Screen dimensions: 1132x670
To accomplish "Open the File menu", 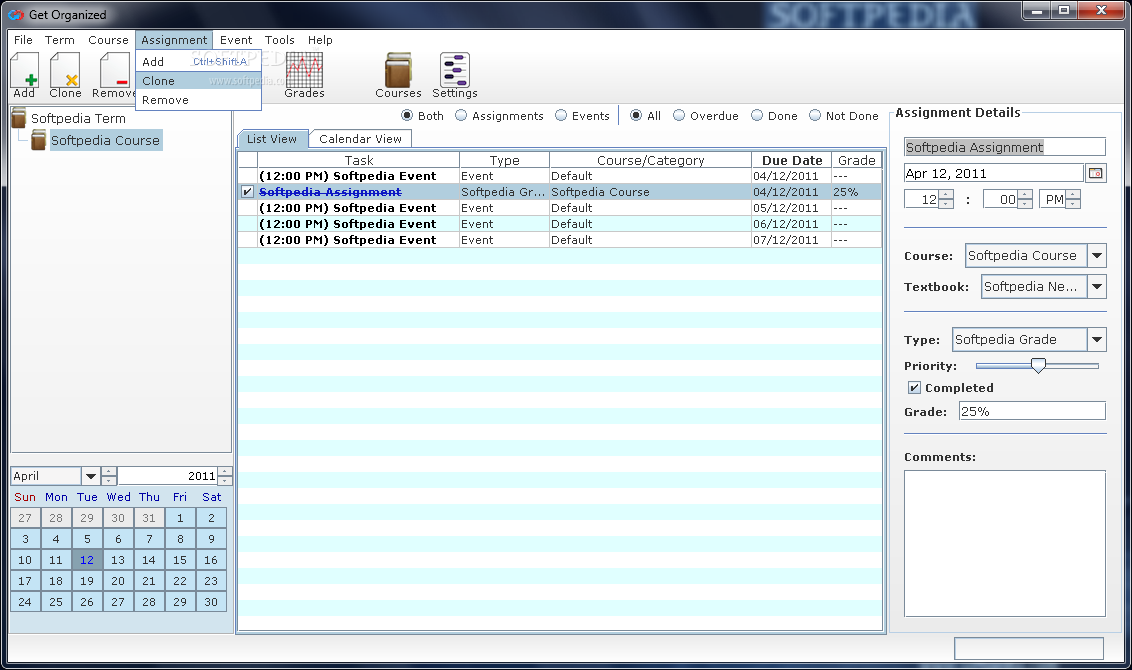I will point(23,40).
